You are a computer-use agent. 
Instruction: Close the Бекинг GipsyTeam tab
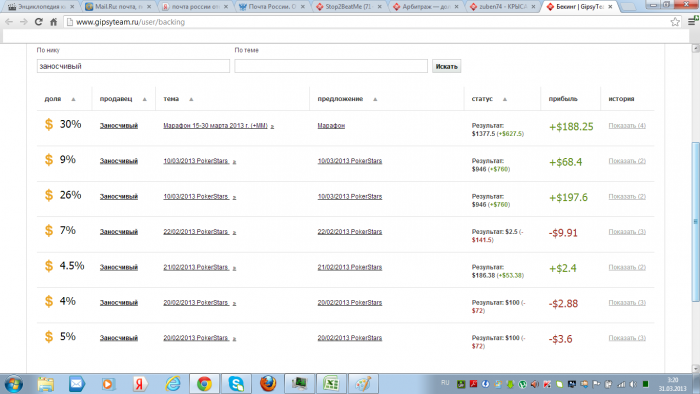(x=610, y=7)
